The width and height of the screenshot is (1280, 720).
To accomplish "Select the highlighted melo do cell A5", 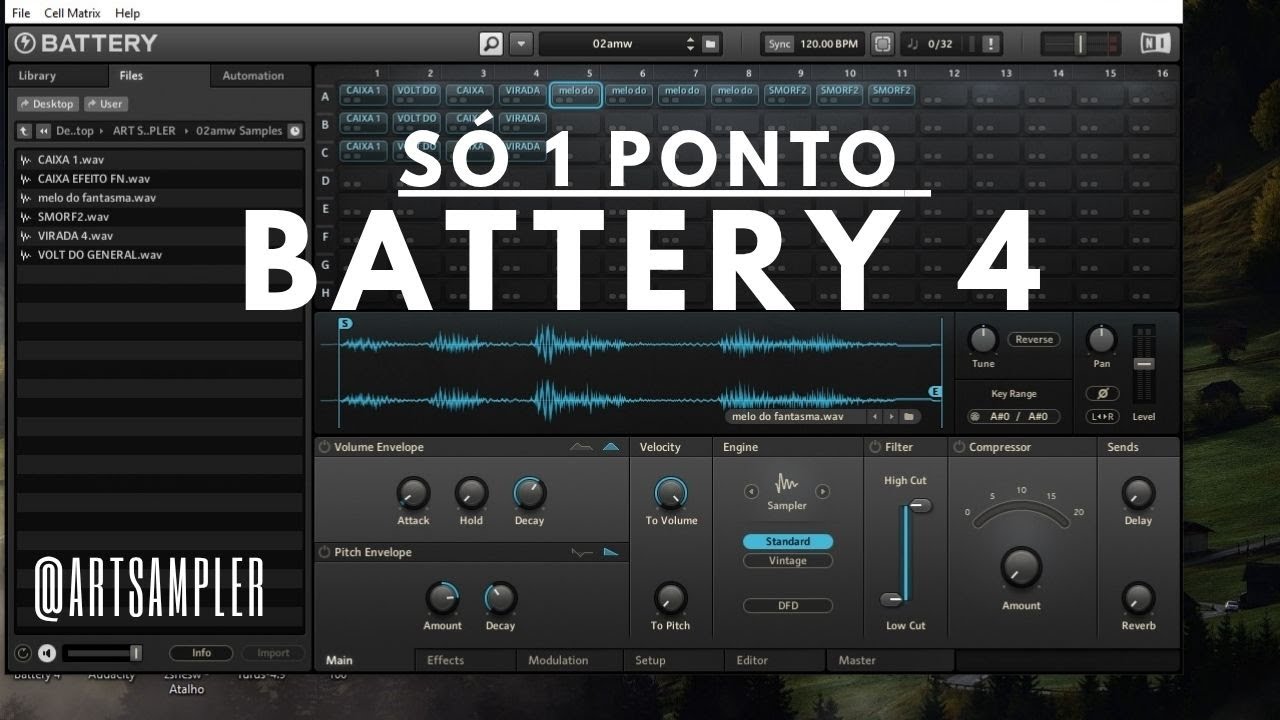I will 576,94.
